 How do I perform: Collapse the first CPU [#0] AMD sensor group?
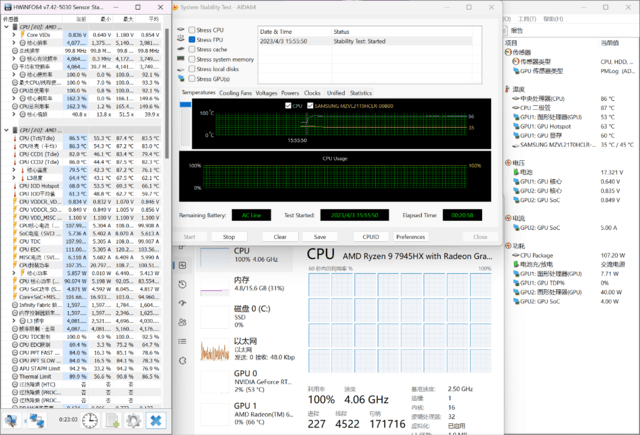pos(5,26)
